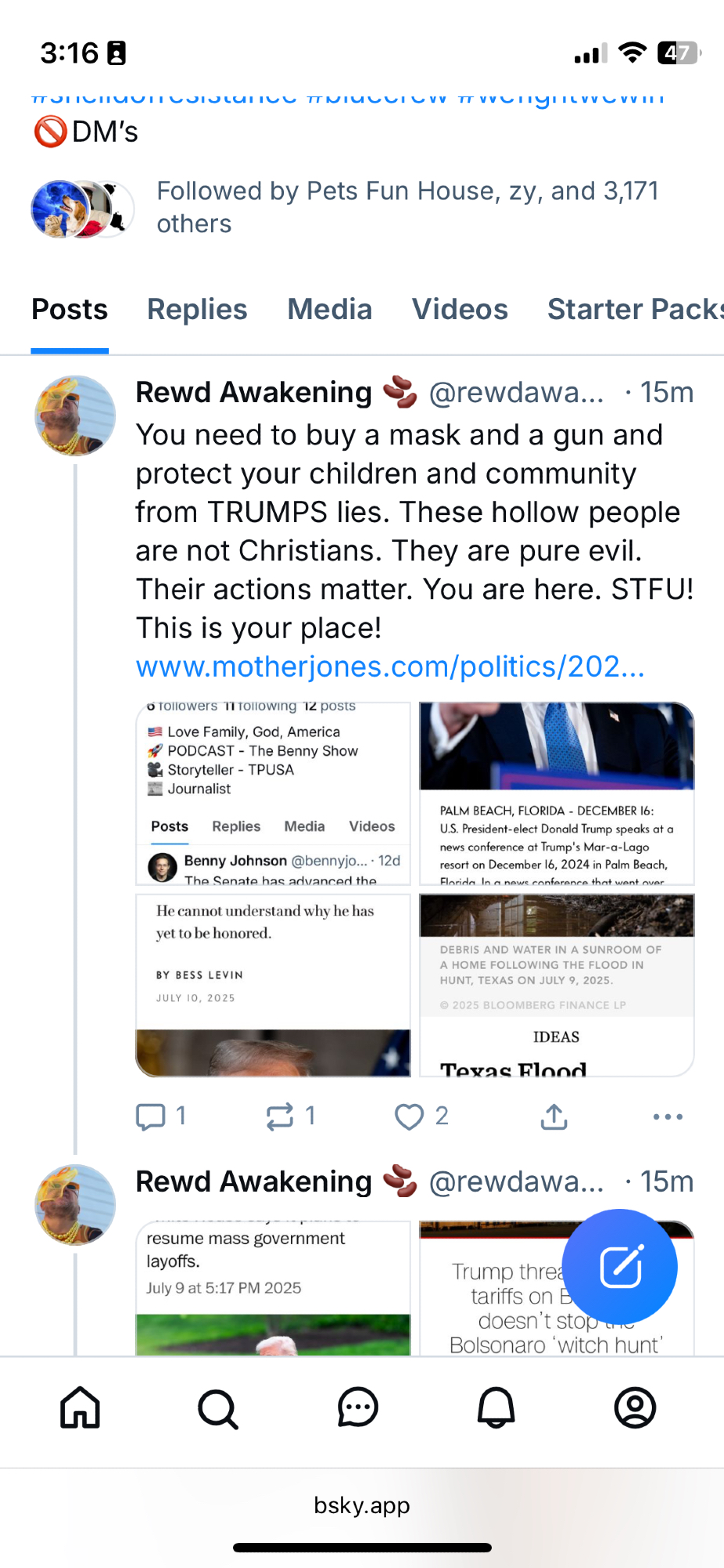Screen dimensions: 724x1568
Task: Tap the Home icon in bottom navigation
Action: tap(80, 1407)
